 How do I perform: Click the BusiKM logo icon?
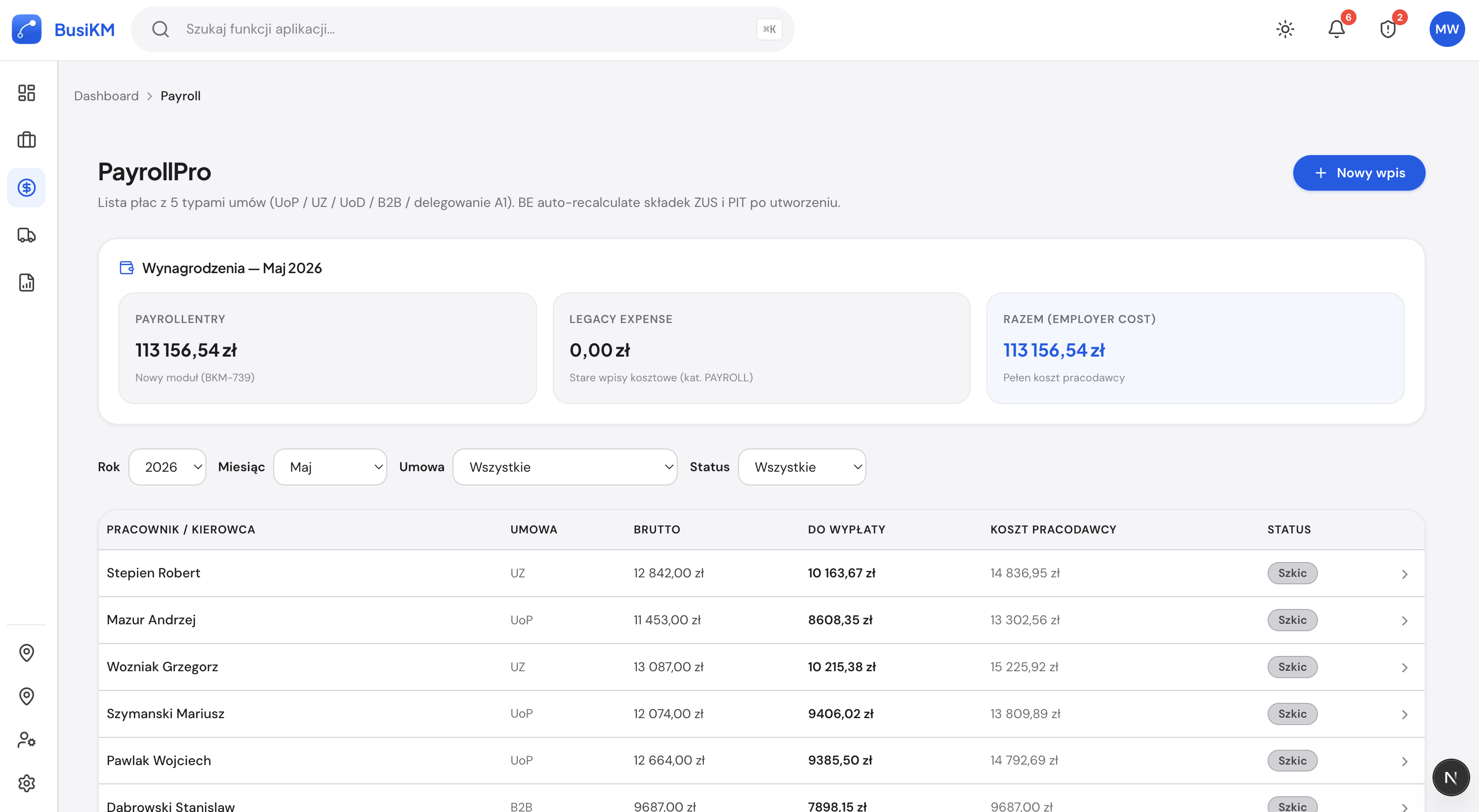coord(26,29)
